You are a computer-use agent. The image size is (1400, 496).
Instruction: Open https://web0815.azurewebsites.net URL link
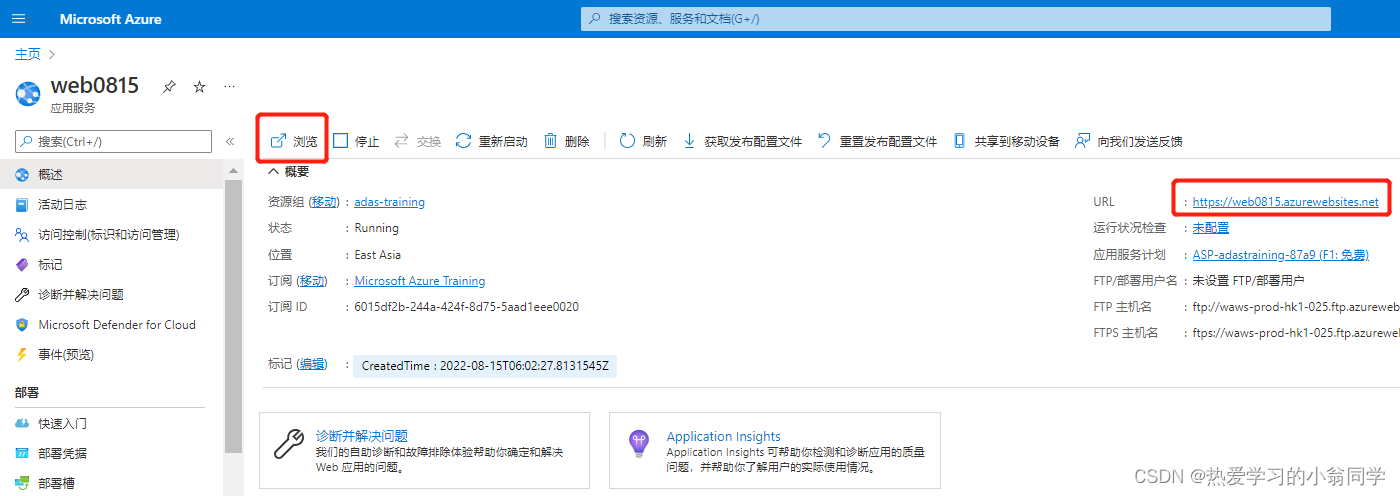1286,201
